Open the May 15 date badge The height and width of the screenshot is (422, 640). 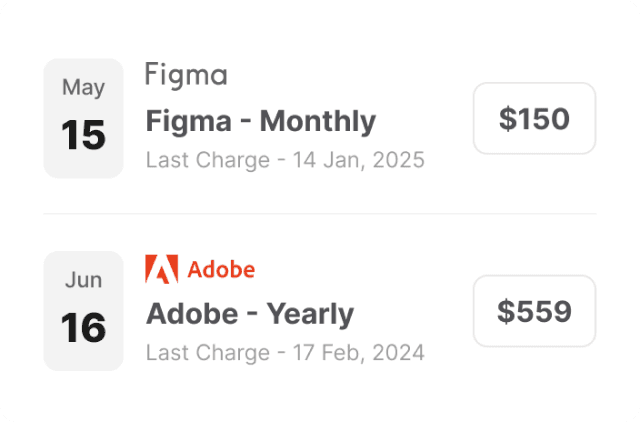point(83,118)
